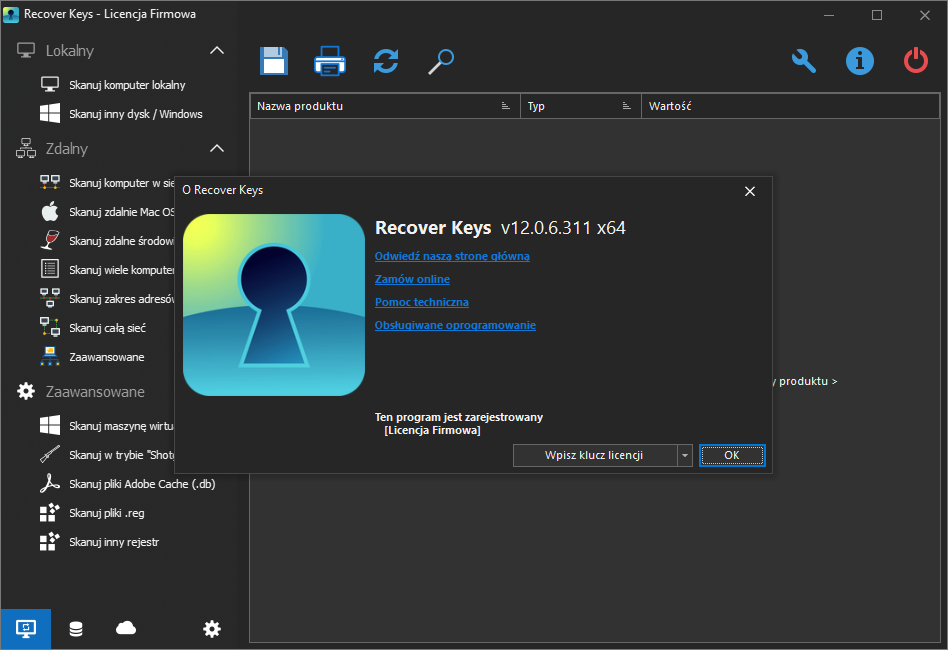The image size is (948, 650).
Task: Open the Obsługiwane oprogramowanie link
Action: coord(455,325)
